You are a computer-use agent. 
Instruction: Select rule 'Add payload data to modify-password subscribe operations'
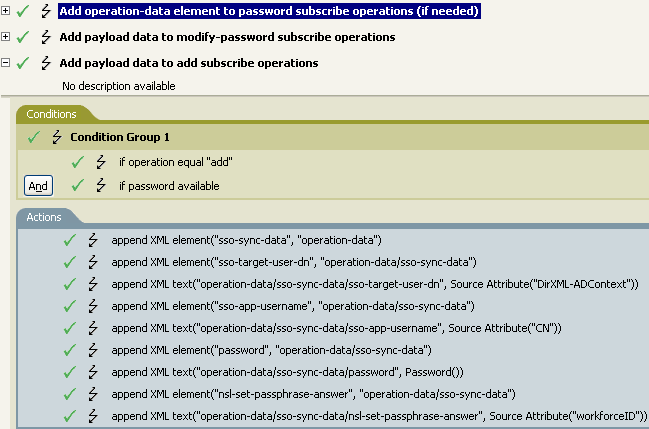pos(227,37)
